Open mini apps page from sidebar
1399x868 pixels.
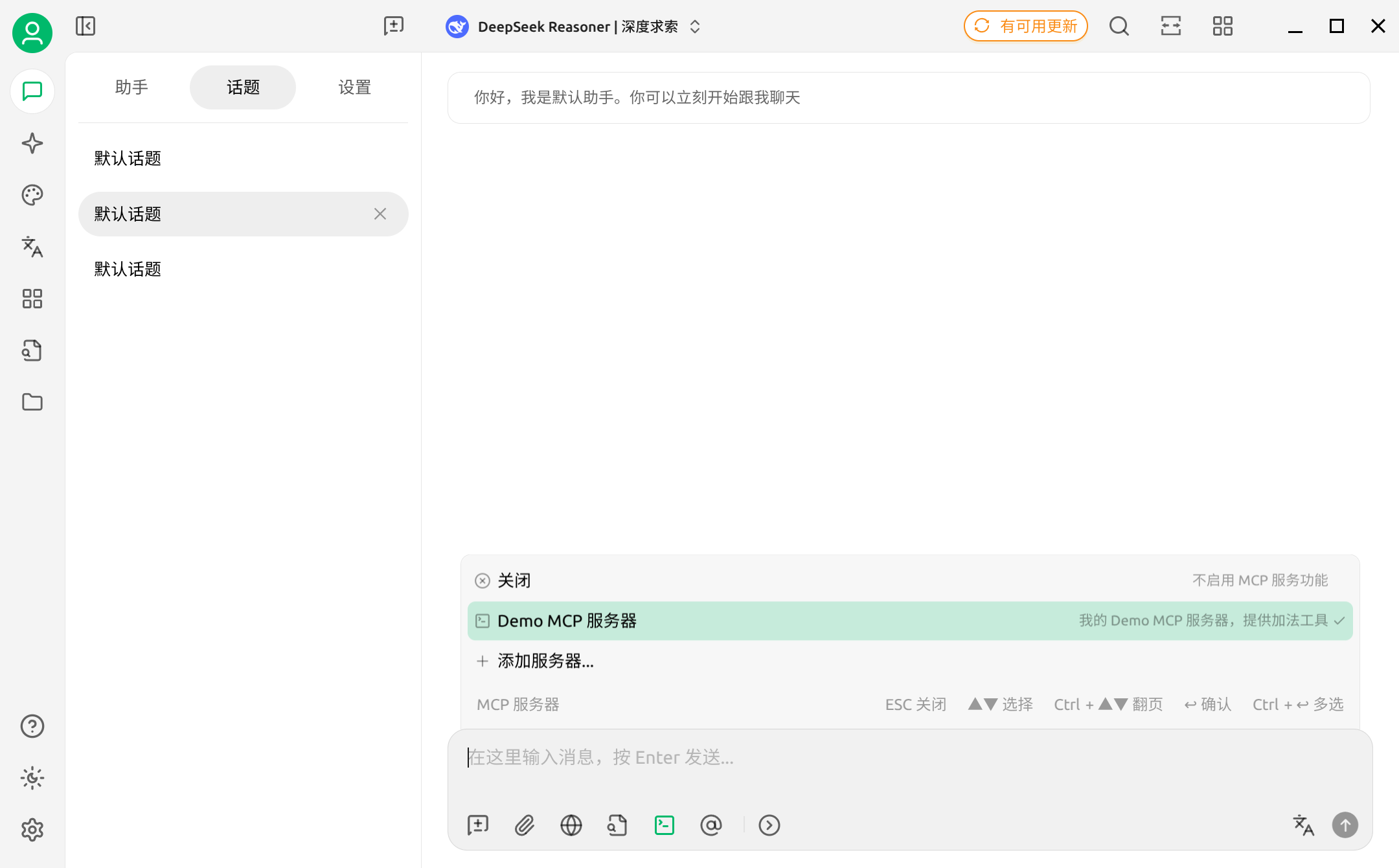32,299
